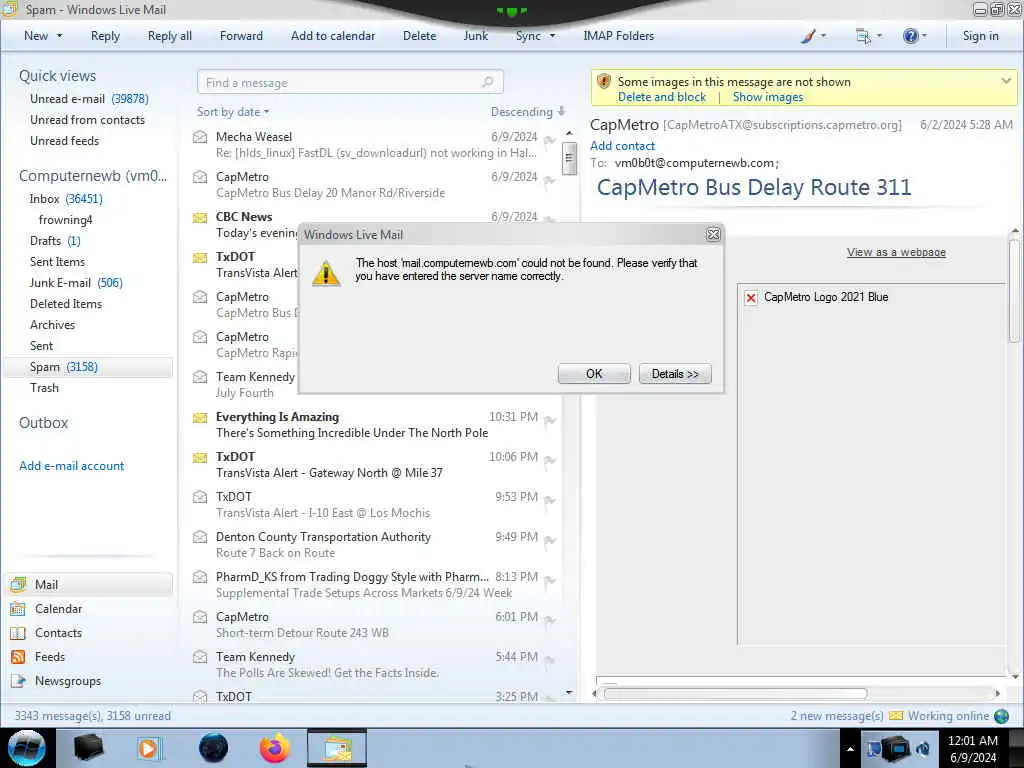Open IMAP Folders

click(618, 36)
